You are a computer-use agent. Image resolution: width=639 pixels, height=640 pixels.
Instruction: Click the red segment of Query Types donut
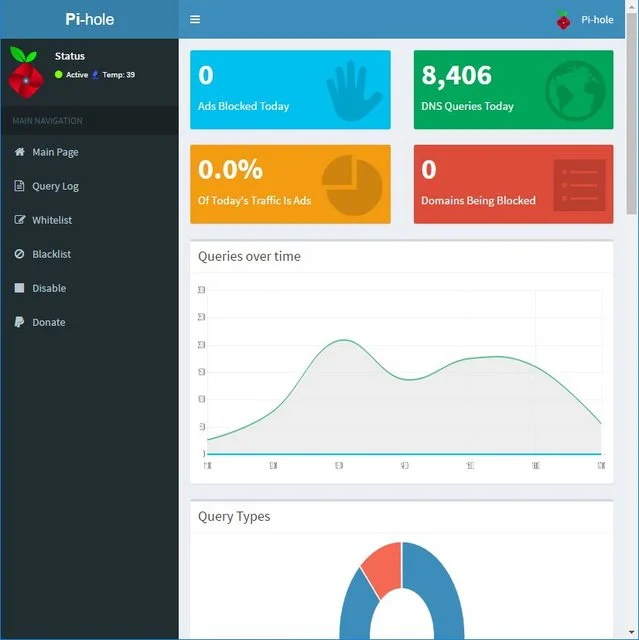tap(384, 569)
